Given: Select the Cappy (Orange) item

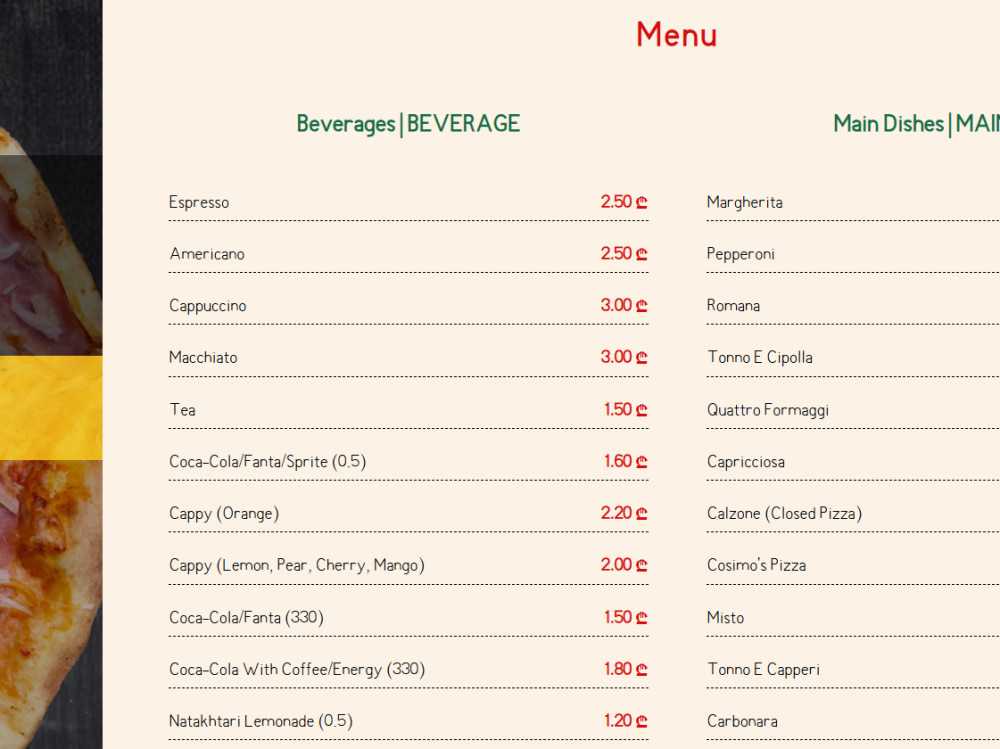Looking at the screenshot, I should click(x=224, y=514).
